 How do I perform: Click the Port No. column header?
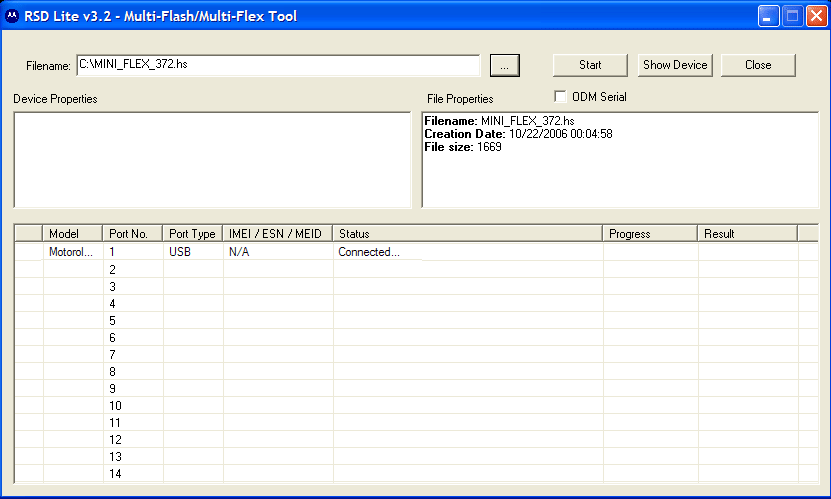(132, 234)
